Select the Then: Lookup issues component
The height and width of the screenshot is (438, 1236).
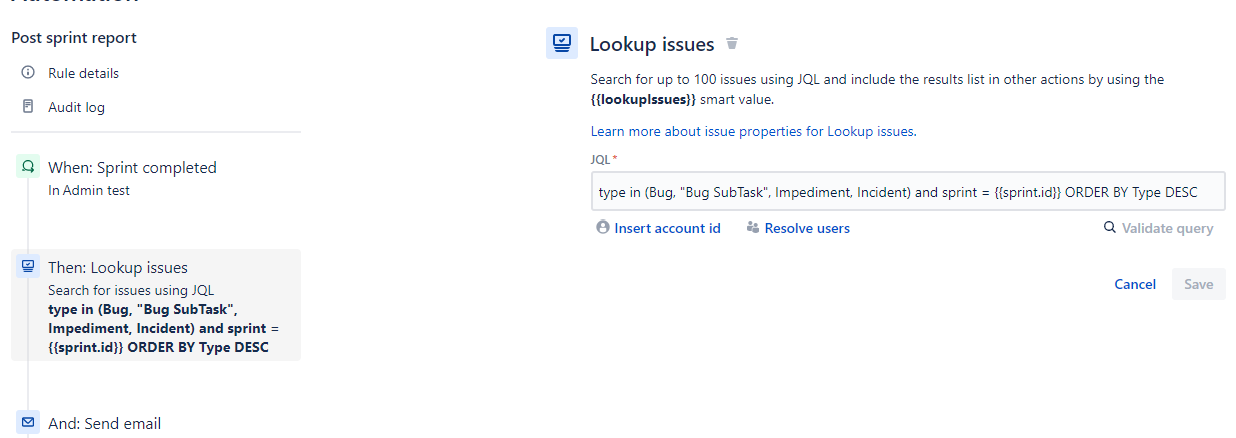(156, 305)
